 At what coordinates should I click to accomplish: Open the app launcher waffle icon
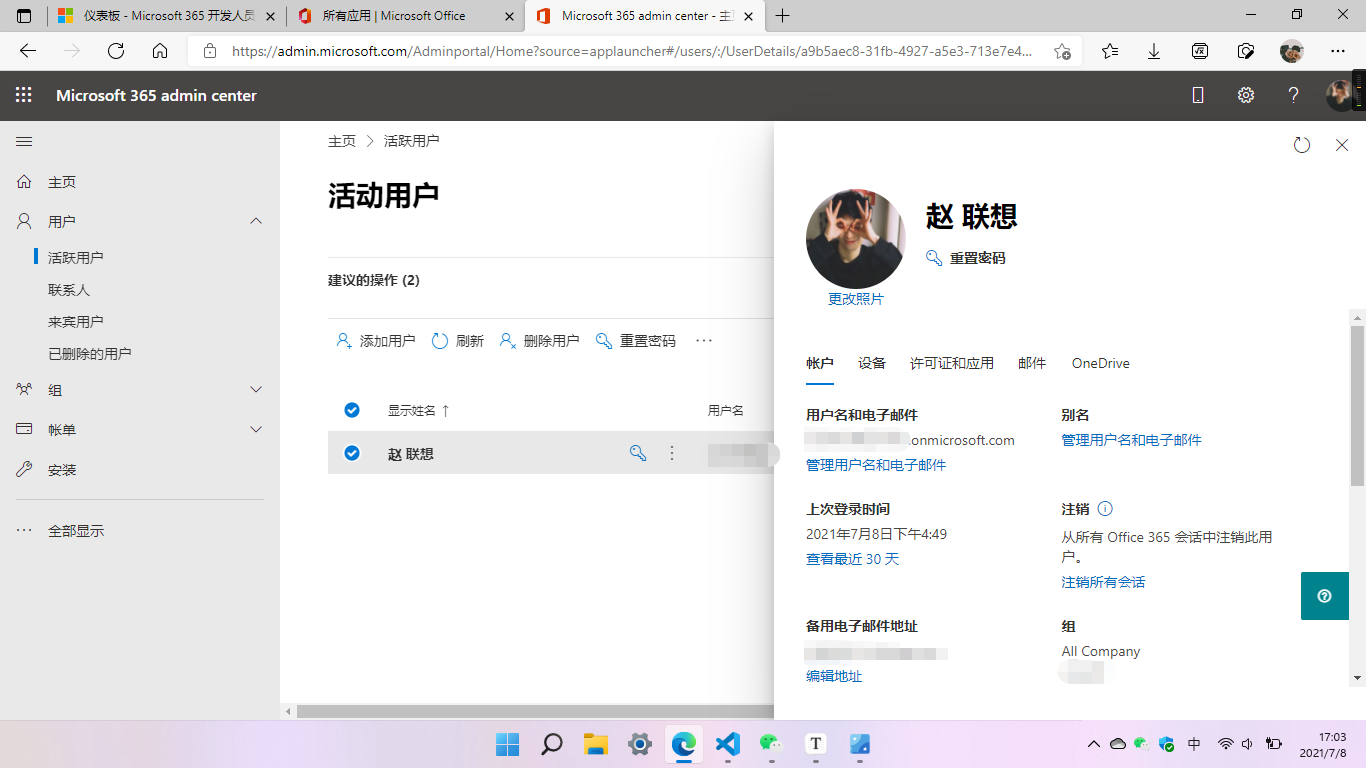pyautogui.click(x=24, y=95)
